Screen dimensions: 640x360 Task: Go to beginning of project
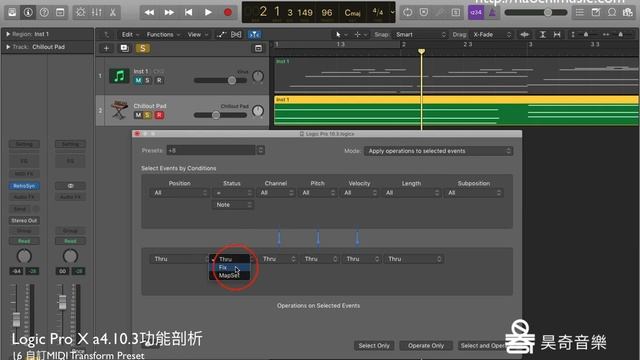point(189,13)
